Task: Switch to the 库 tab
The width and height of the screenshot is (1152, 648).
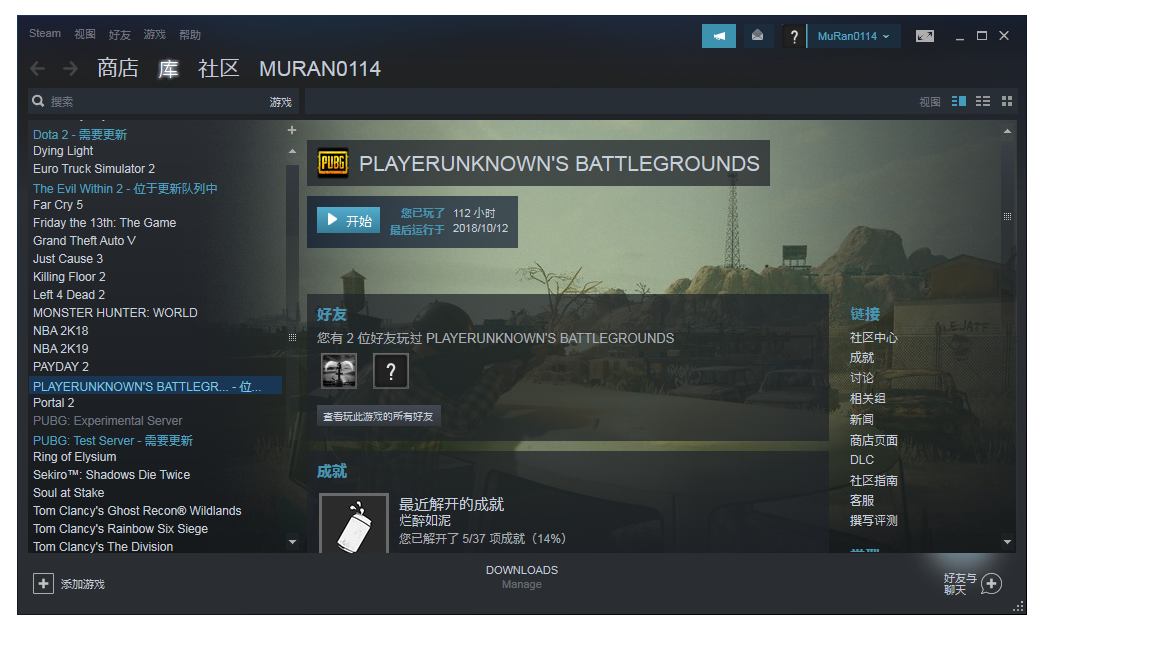Action: 168,69
